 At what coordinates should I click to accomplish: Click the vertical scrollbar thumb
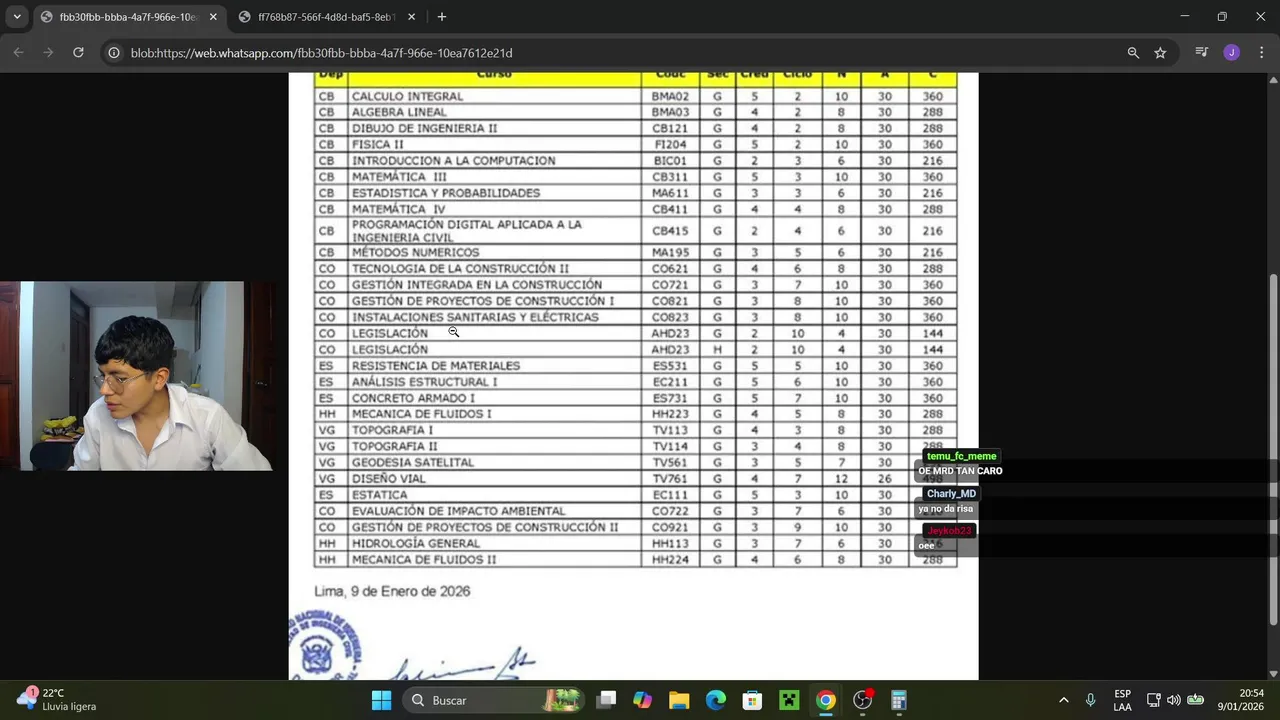(x=1272, y=450)
